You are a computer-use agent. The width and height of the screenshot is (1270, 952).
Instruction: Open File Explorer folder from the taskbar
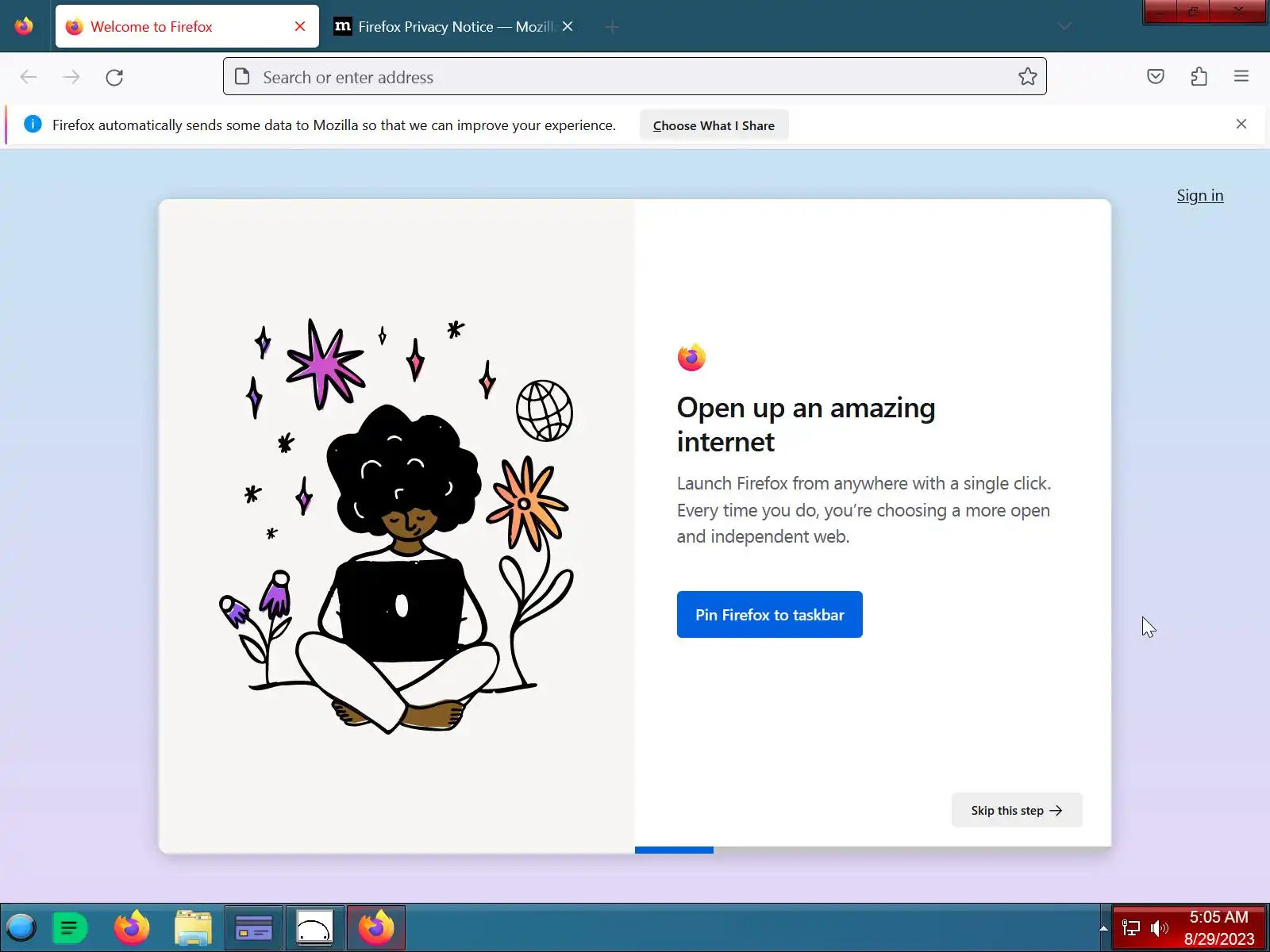click(193, 927)
